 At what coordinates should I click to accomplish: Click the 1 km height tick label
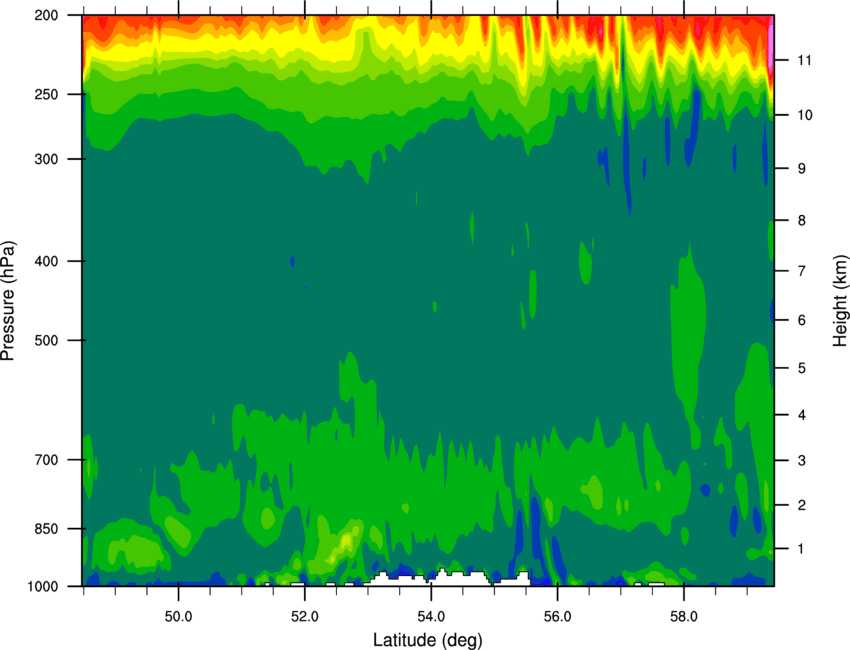(801, 549)
